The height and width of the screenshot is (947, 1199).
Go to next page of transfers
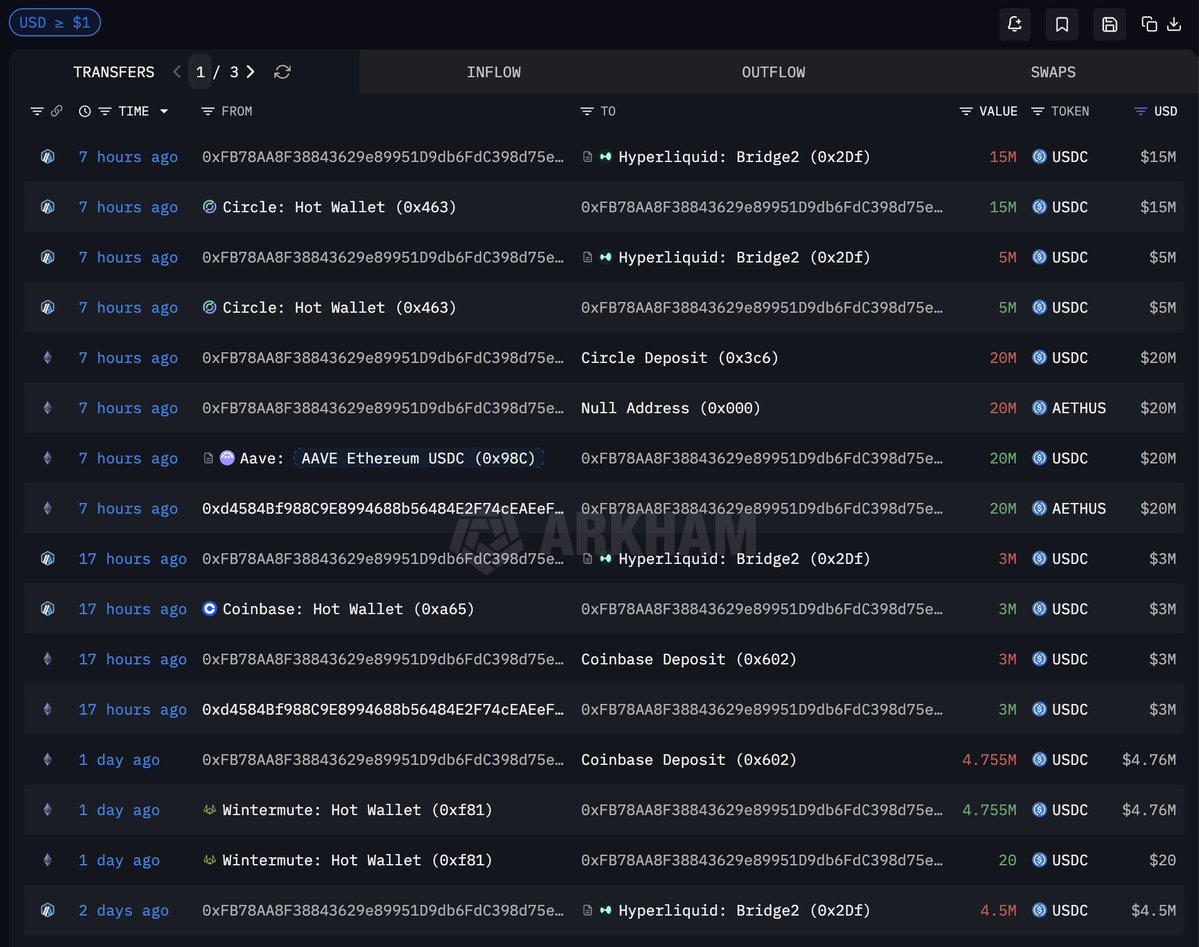point(250,72)
